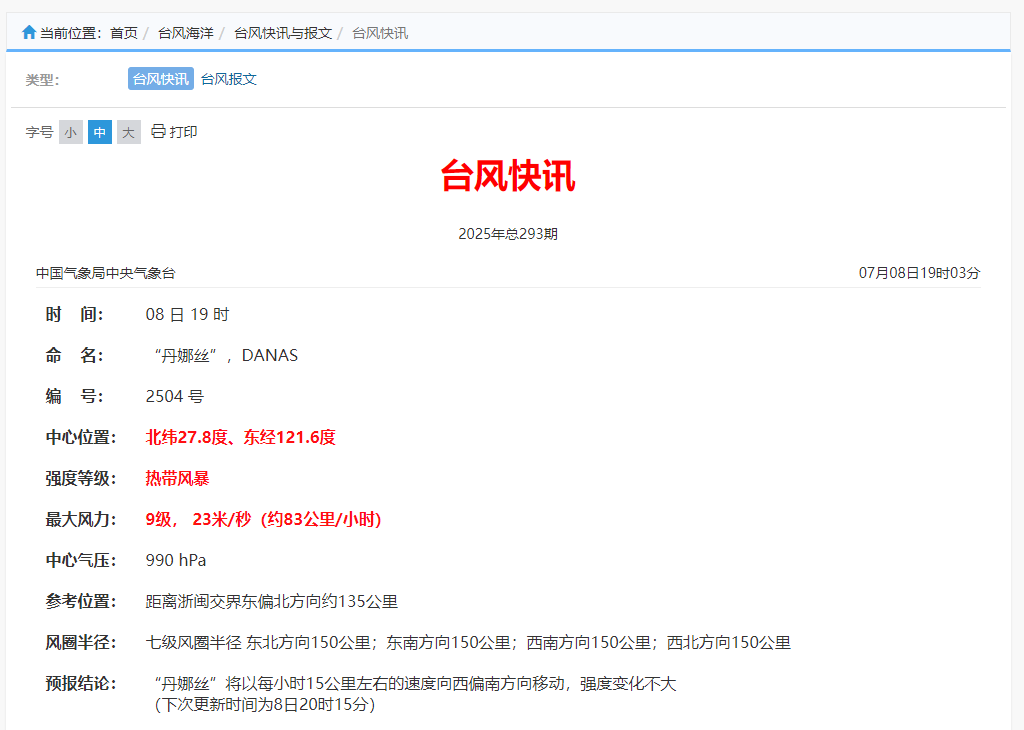Image resolution: width=1024 pixels, height=730 pixels.
Task: Set font size to 中
Action: click(99, 131)
